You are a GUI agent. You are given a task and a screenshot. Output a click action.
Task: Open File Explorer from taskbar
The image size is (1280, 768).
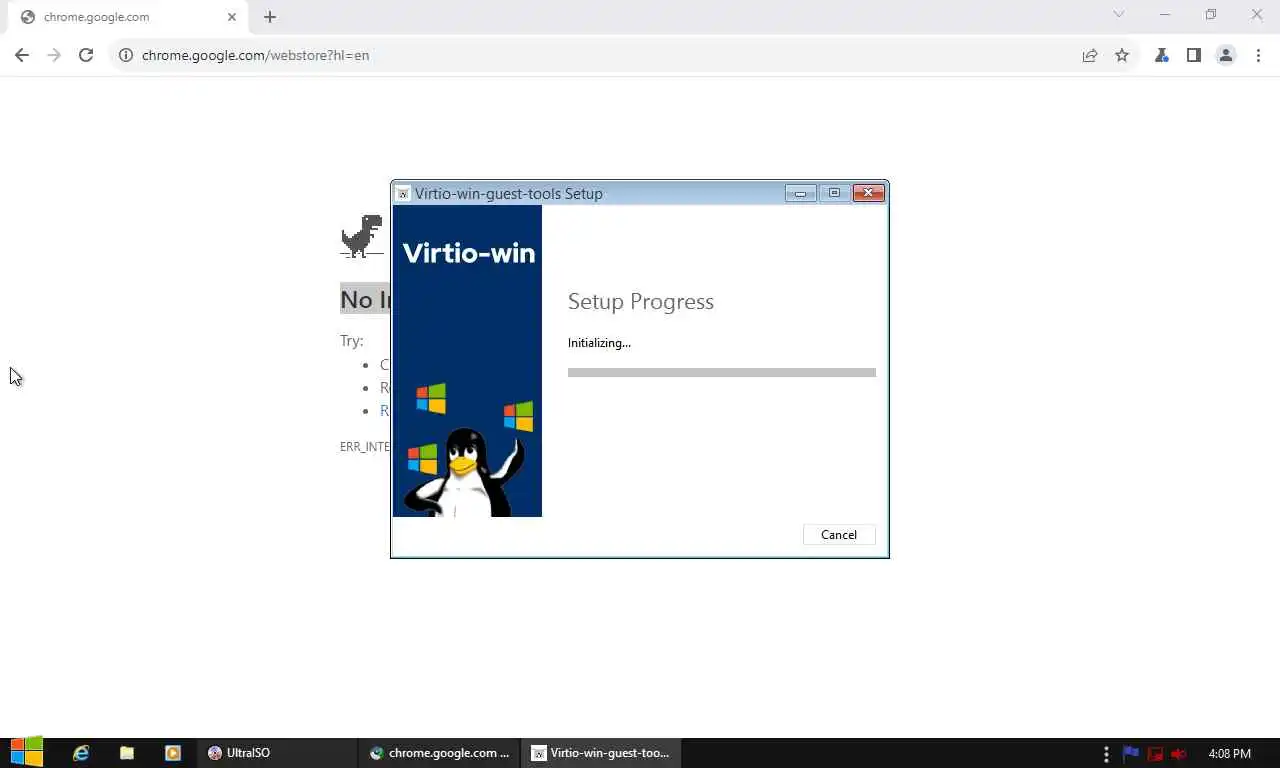(127, 753)
